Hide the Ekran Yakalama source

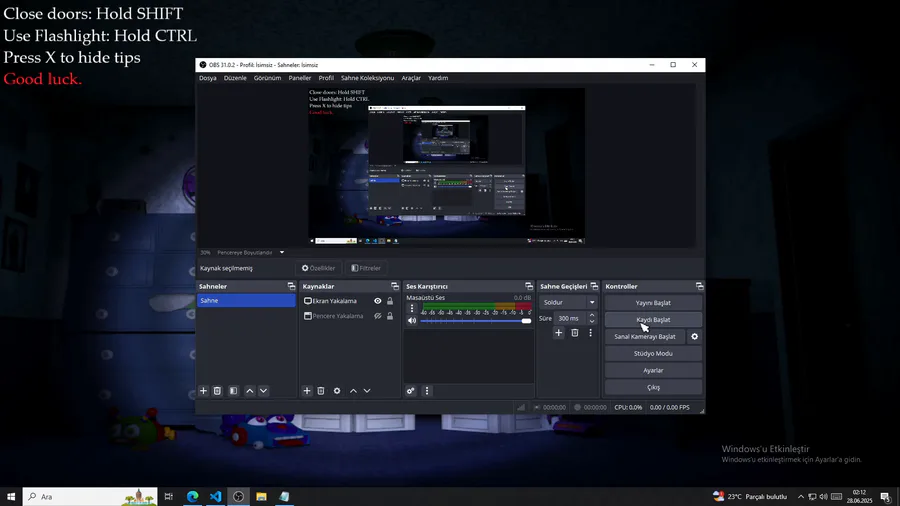pos(378,301)
